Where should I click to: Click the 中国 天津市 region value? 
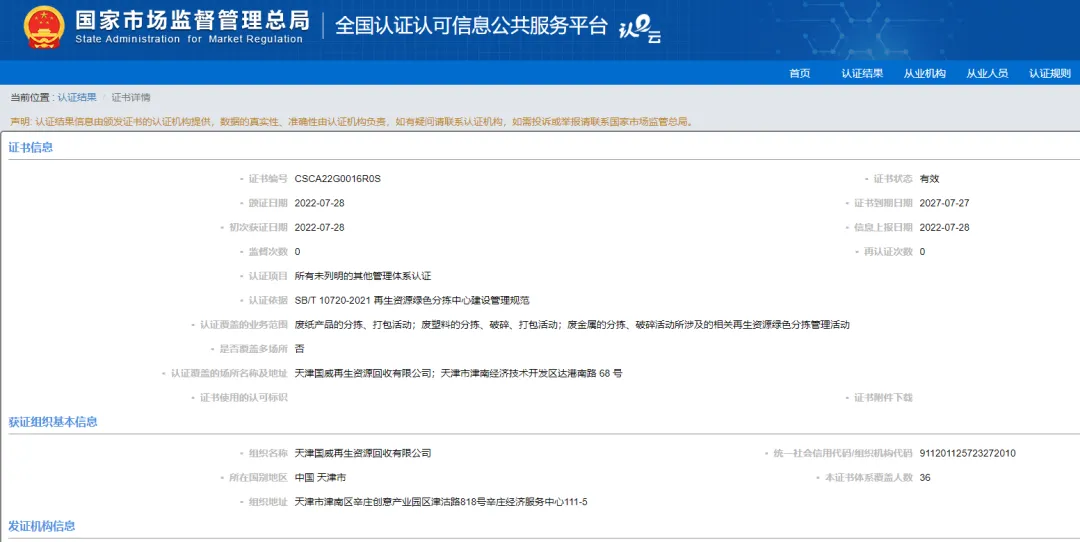point(320,478)
